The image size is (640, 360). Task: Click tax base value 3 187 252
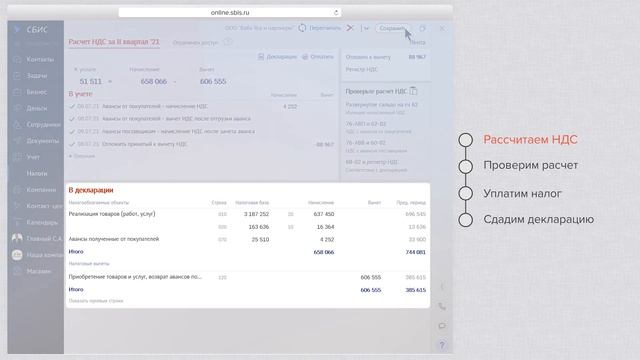pyautogui.click(x=256, y=214)
